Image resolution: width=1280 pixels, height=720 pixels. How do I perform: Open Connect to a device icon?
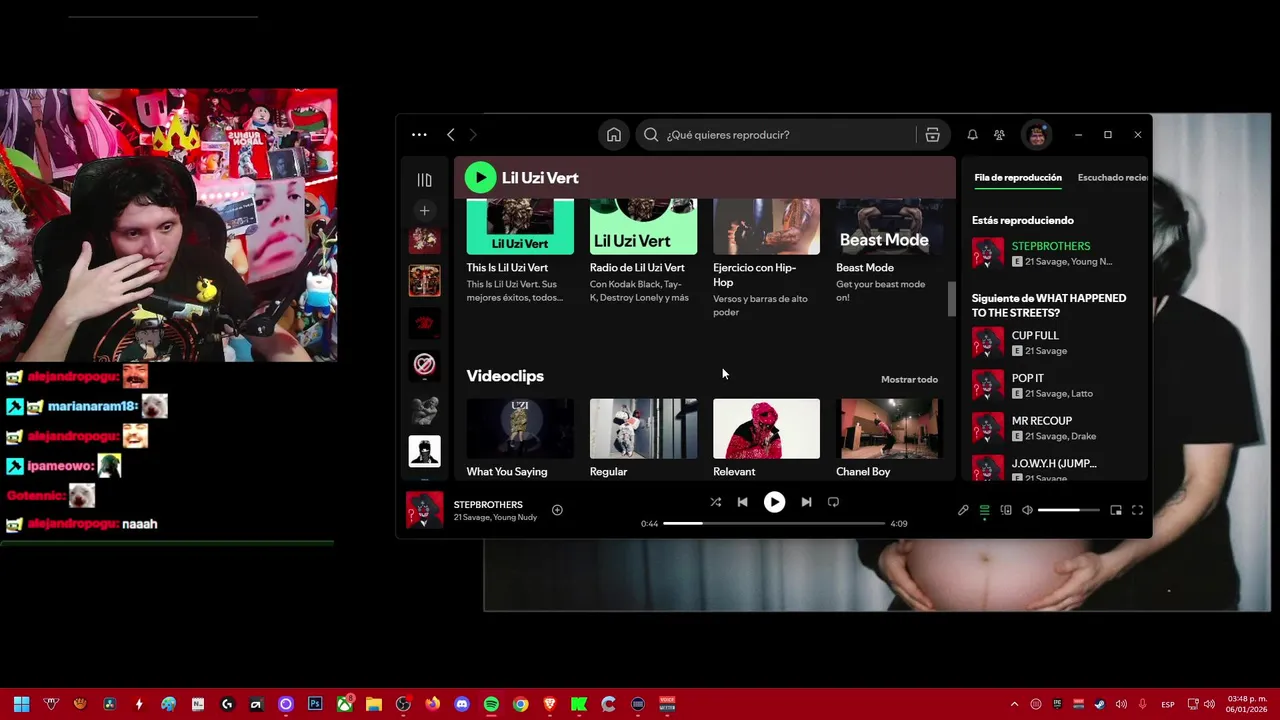(x=1006, y=510)
